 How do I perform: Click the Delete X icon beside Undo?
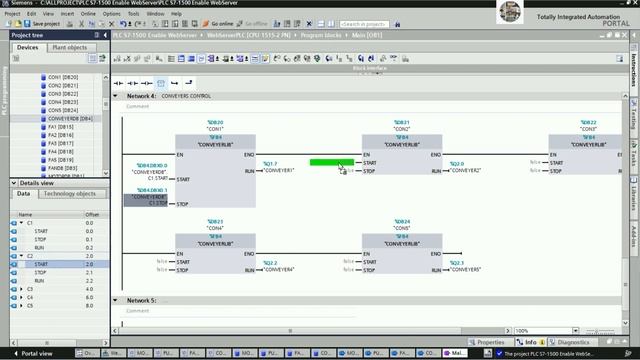[111, 24]
